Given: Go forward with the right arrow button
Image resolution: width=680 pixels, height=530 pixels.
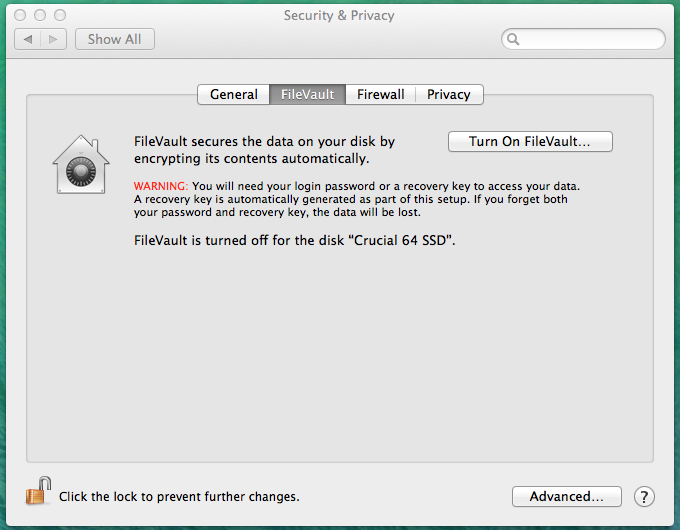Looking at the screenshot, I should point(54,39).
